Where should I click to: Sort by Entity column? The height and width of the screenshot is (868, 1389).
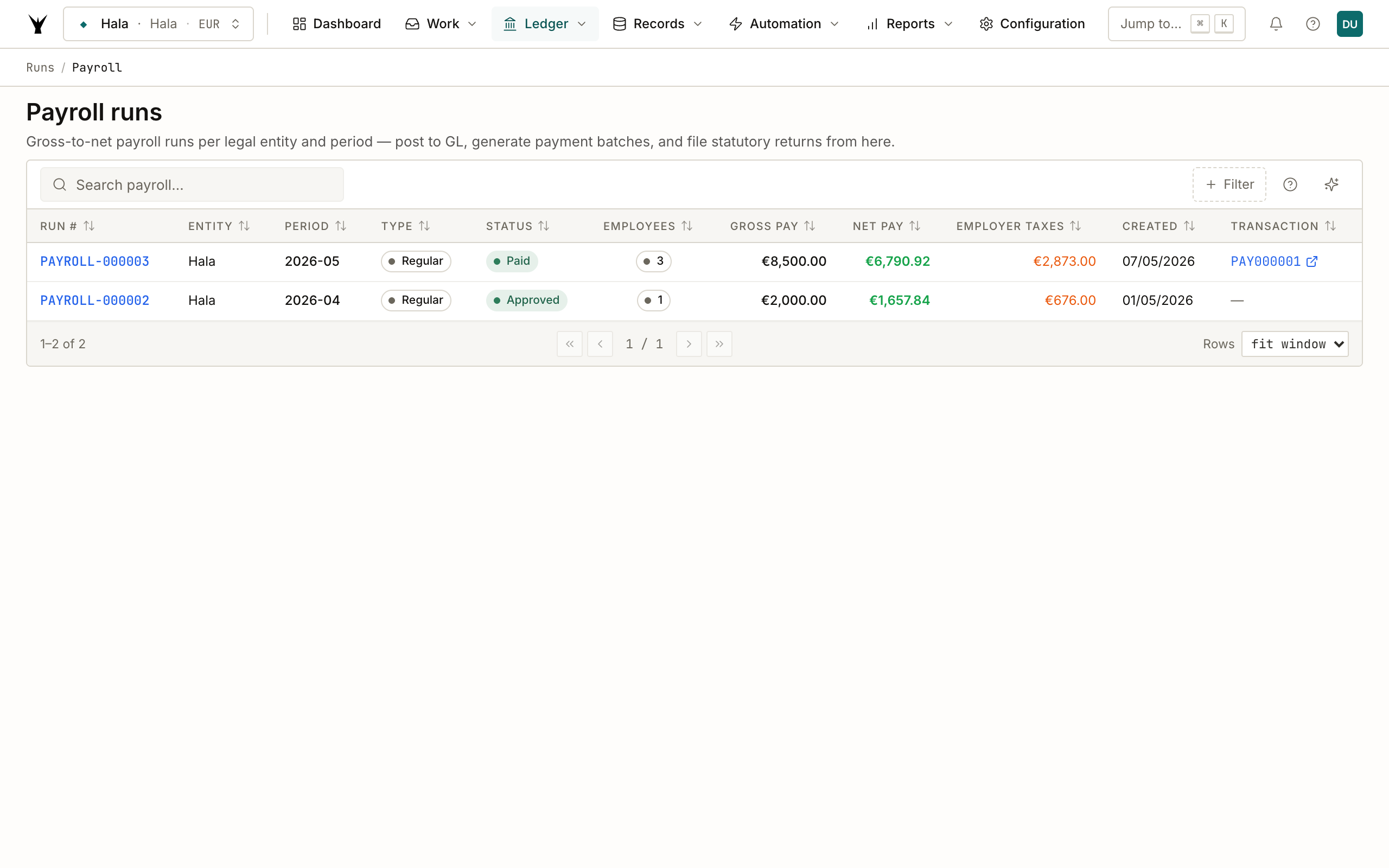[x=219, y=226]
